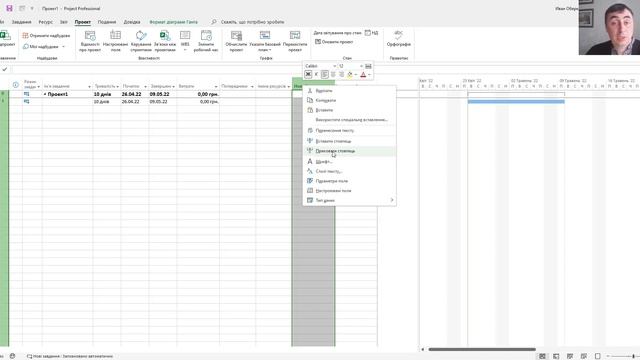Open font color dropdown arrow
The height and width of the screenshot is (360, 640).
pyautogui.click(x=369, y=75)
